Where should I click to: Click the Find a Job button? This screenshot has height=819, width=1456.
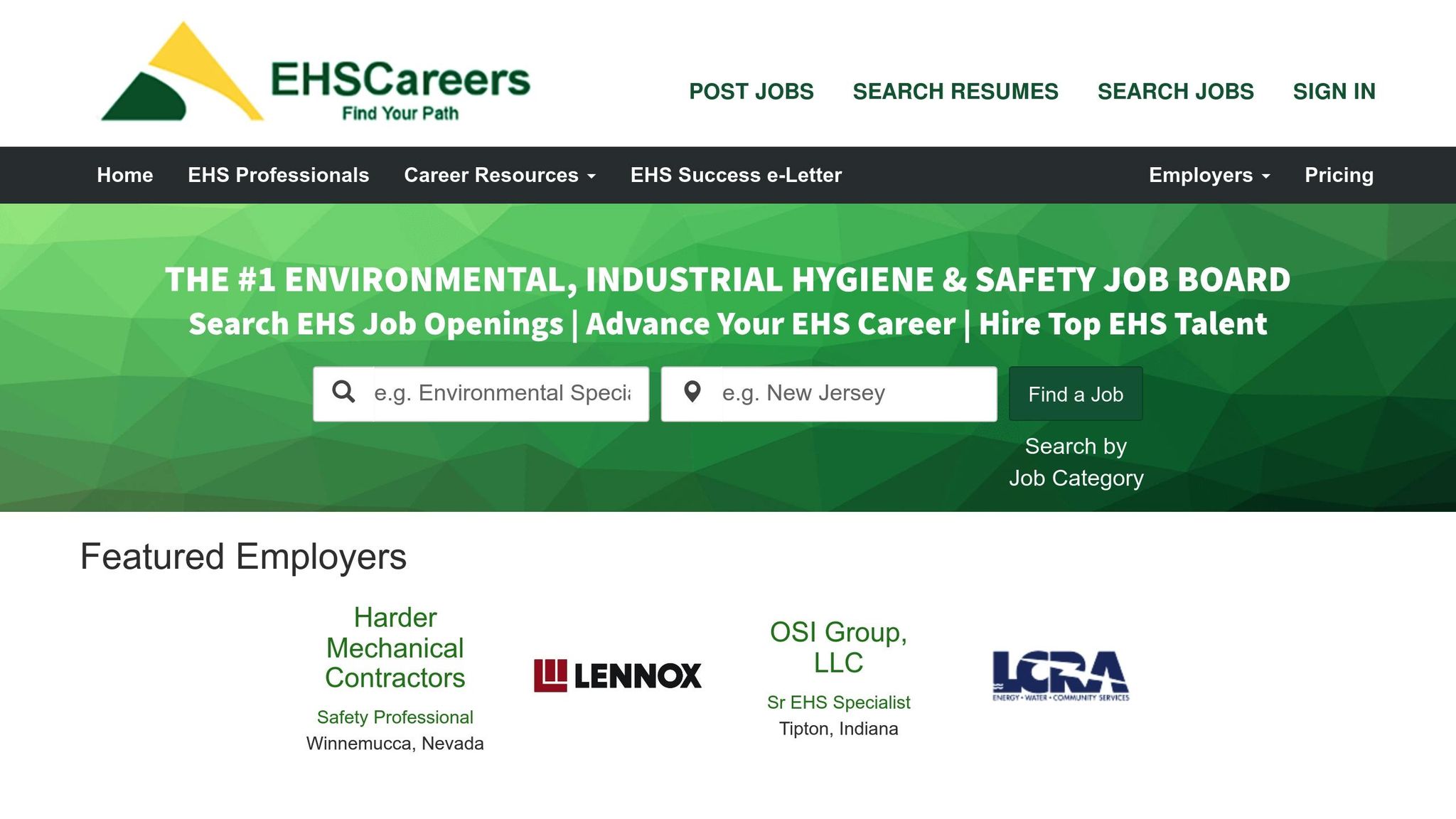click(x=1075, y=394)
